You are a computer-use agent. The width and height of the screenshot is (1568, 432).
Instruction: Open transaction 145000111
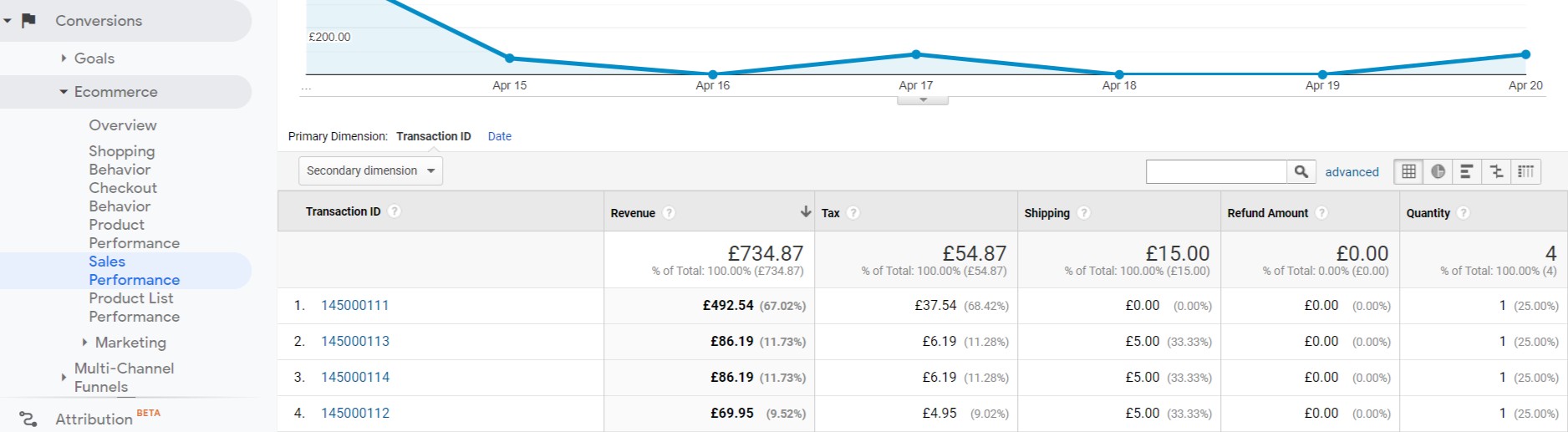(355, 306)
